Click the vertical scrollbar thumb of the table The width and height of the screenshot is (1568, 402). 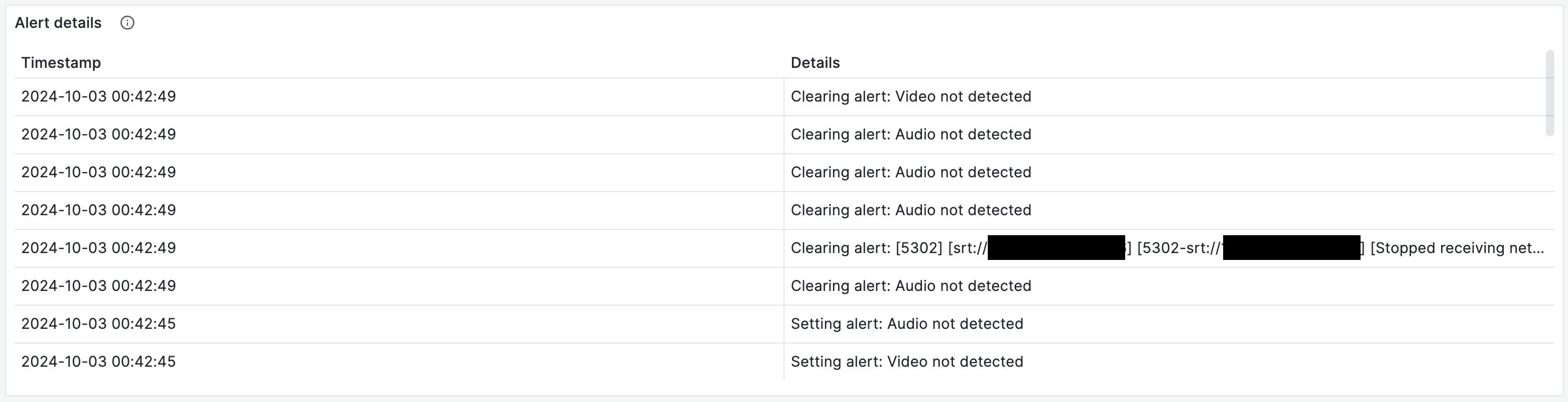click(1550, 94)
